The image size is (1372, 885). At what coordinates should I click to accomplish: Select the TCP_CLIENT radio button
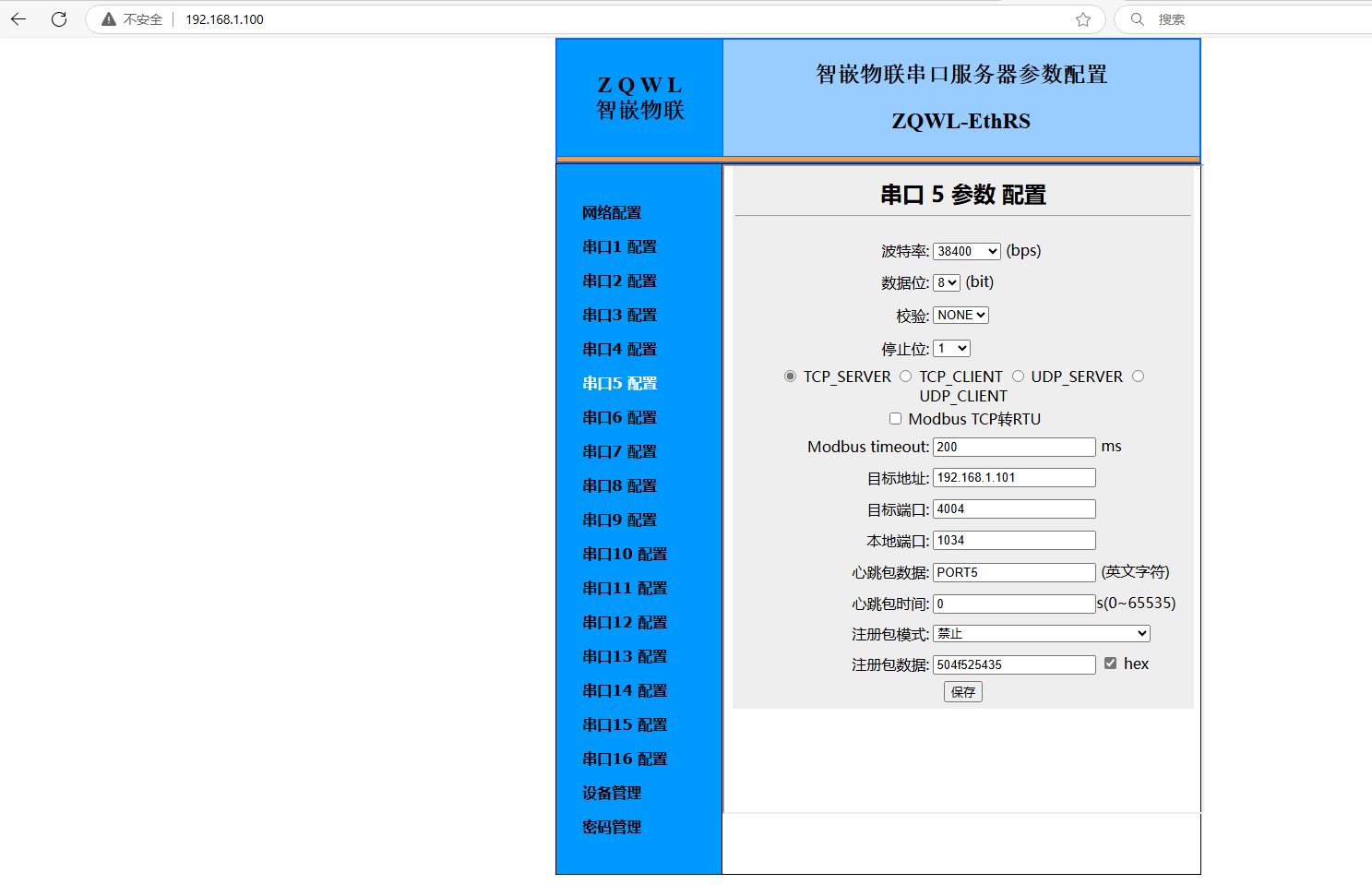(906, 377)
